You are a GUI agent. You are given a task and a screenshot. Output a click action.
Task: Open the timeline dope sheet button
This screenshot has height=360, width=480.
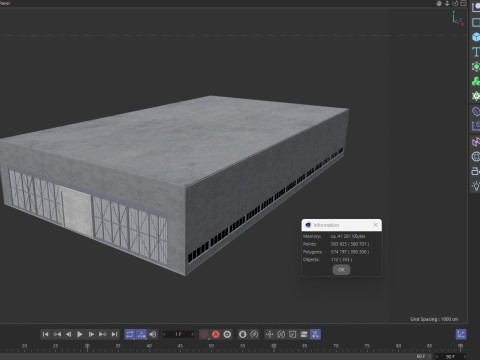(x=461, y=334)
